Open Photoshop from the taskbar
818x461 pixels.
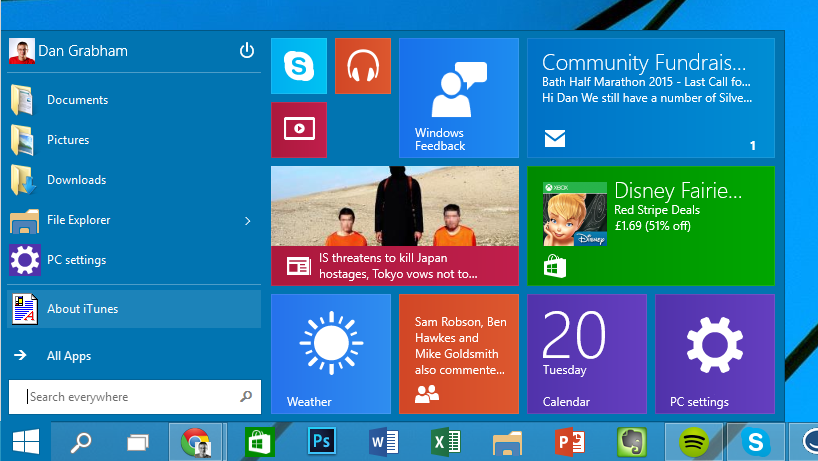click(x=322, y=441)
